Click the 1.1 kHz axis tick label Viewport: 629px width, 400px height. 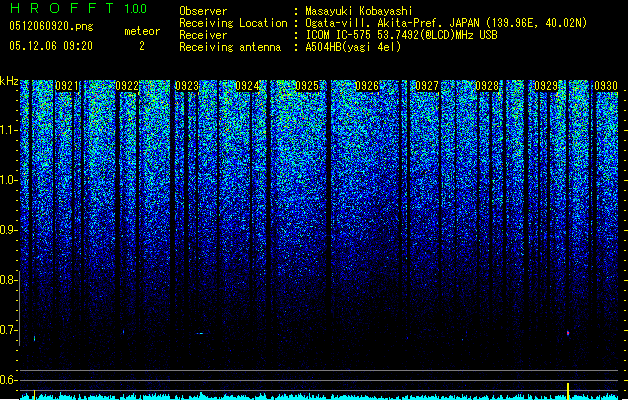coord(8,130)
